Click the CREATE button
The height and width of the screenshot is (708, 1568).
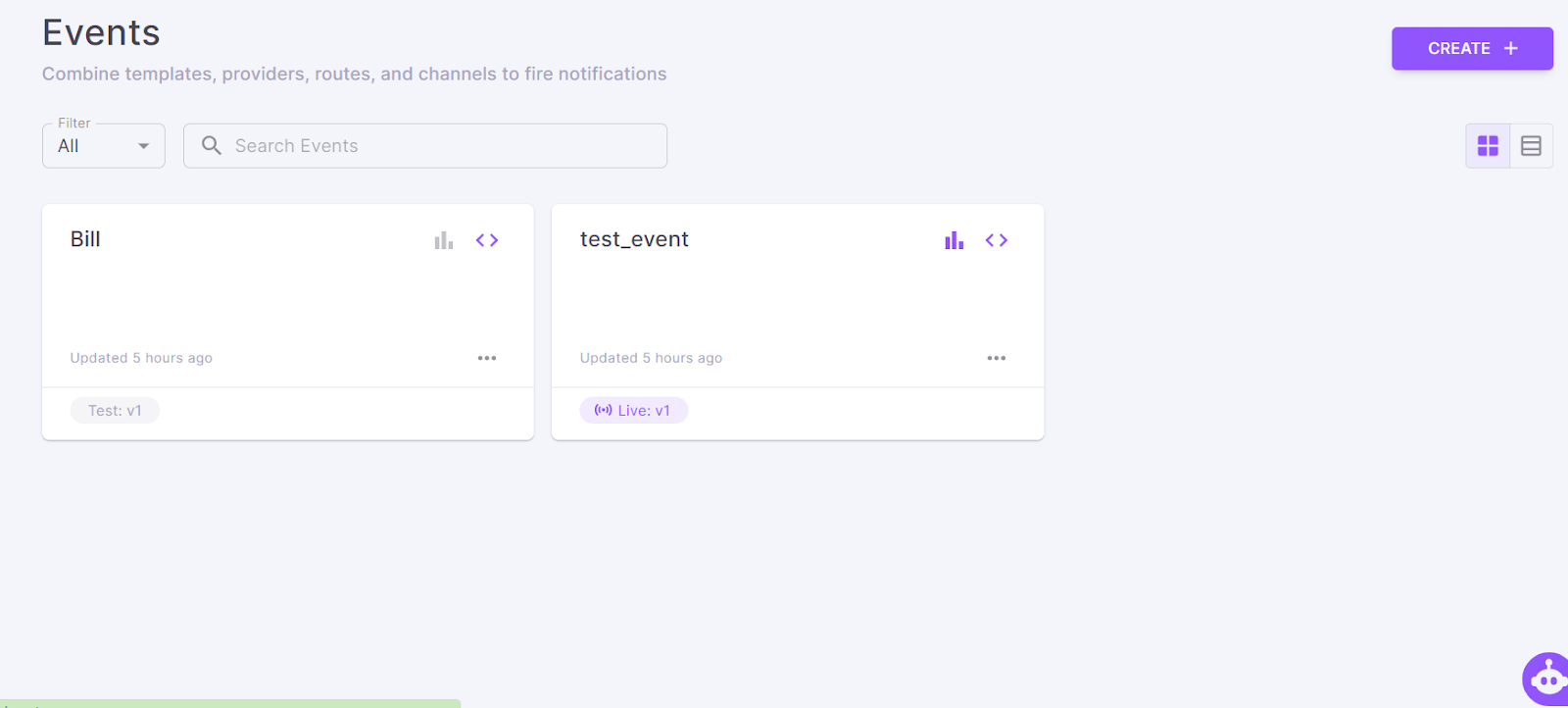[x=1458, y=49]
